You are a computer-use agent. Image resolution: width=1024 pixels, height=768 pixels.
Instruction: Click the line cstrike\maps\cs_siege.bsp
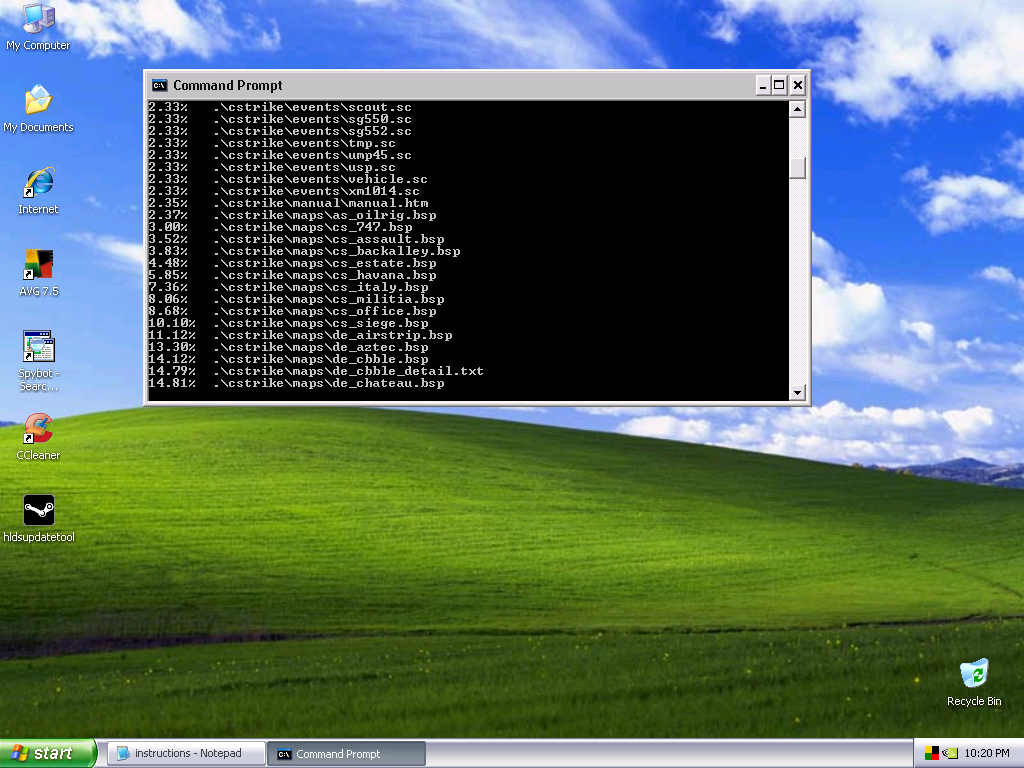(321, 323)
